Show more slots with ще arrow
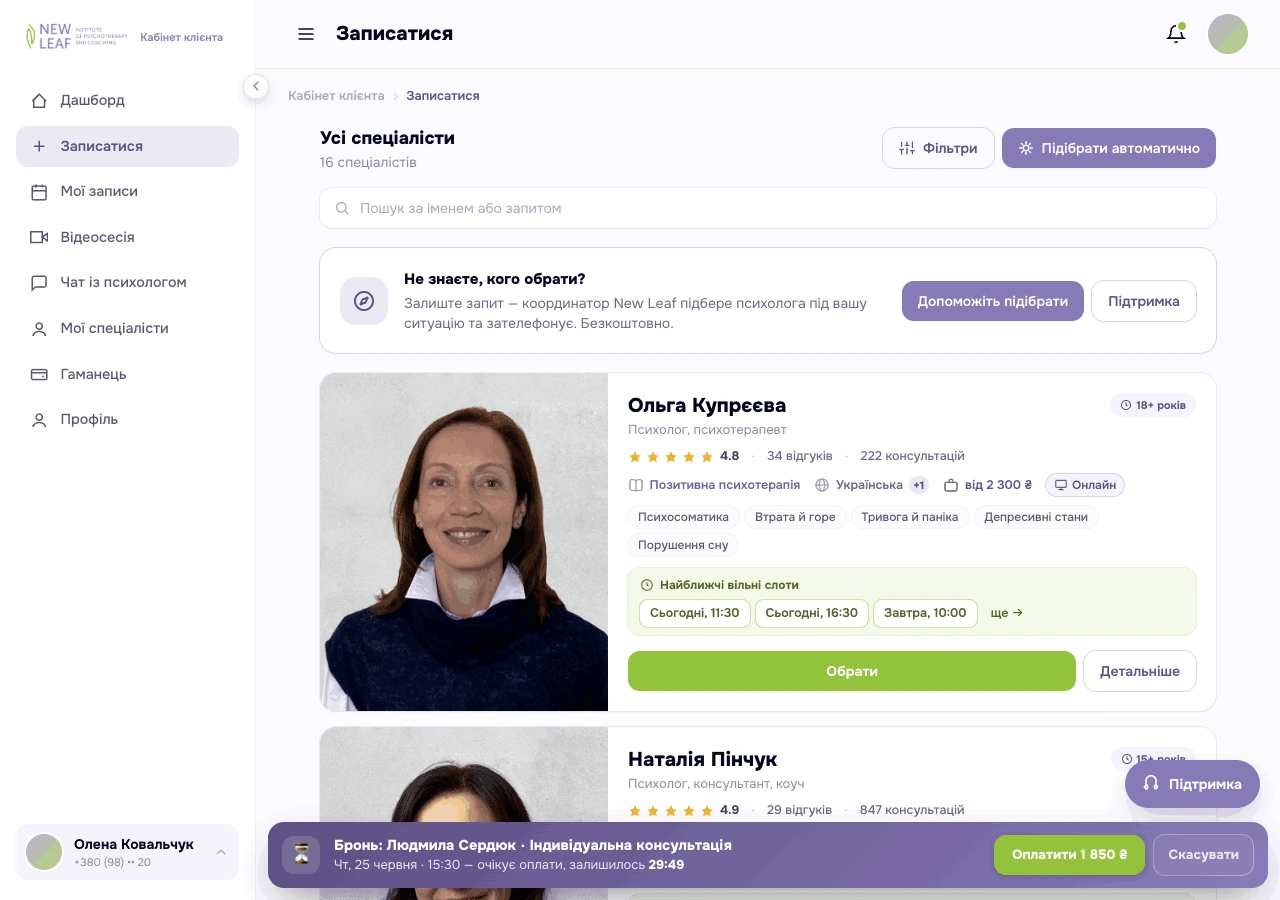This screenshot has width=1280, height=900. coord(1006,613)
